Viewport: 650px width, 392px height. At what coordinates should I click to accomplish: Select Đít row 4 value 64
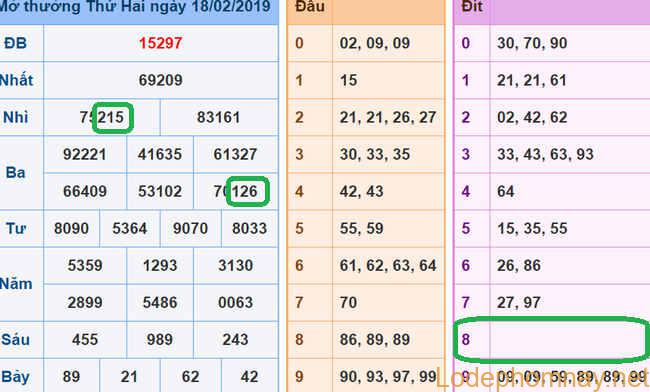click(506, 191)
